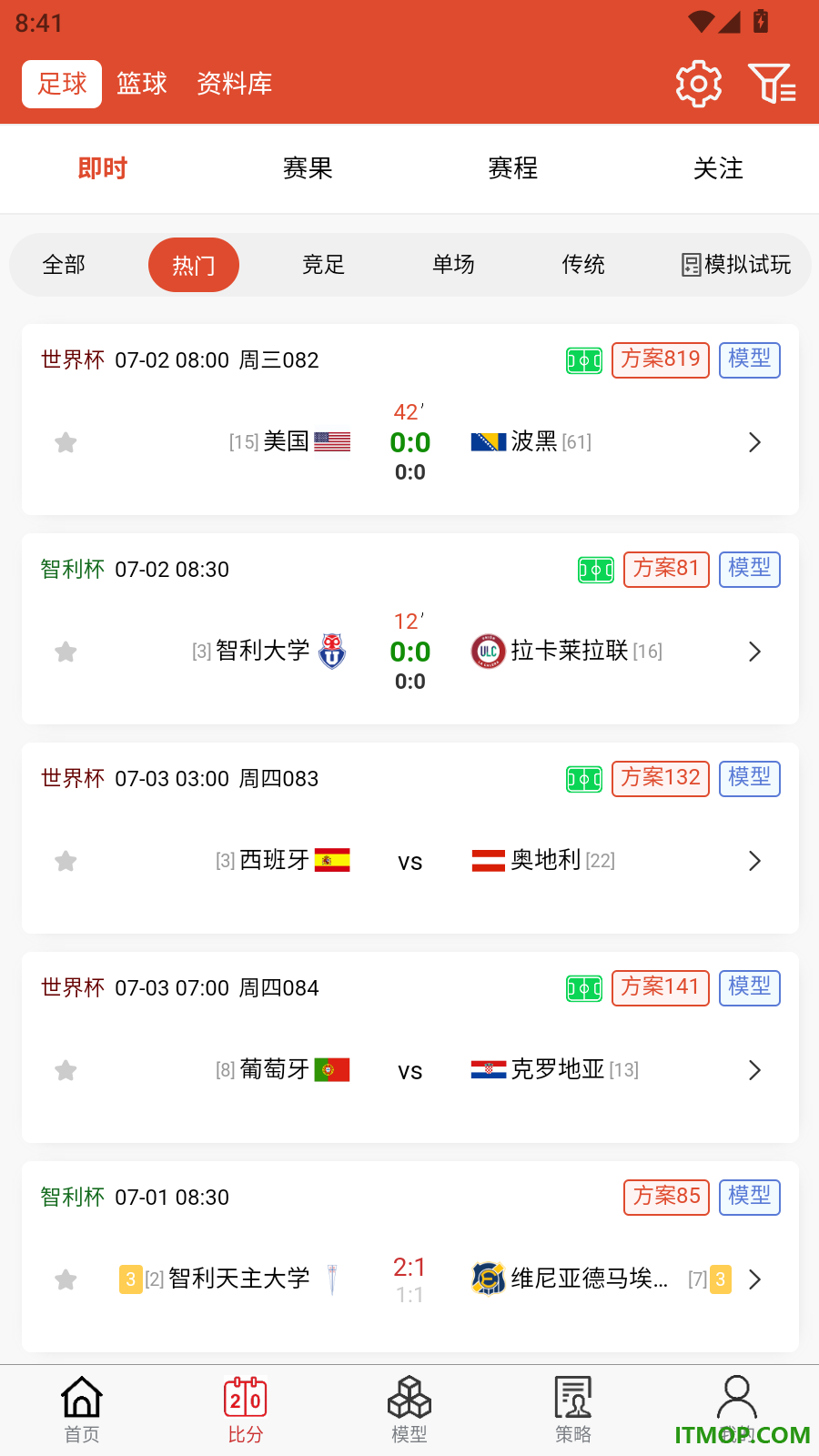819x1456 pixels.
Task: Open 模型 button on 西班牙 match
Action: [x=750, y=778]
